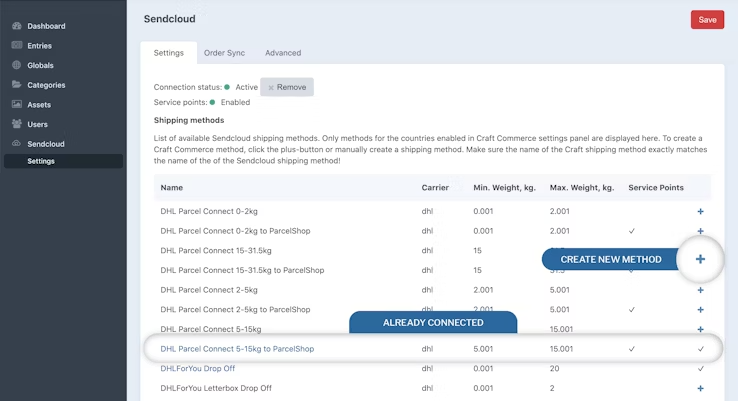Click plus for DHLForYou Letterbox Drop Off
This screenshot has height=401, width=738.
point(700,388)
